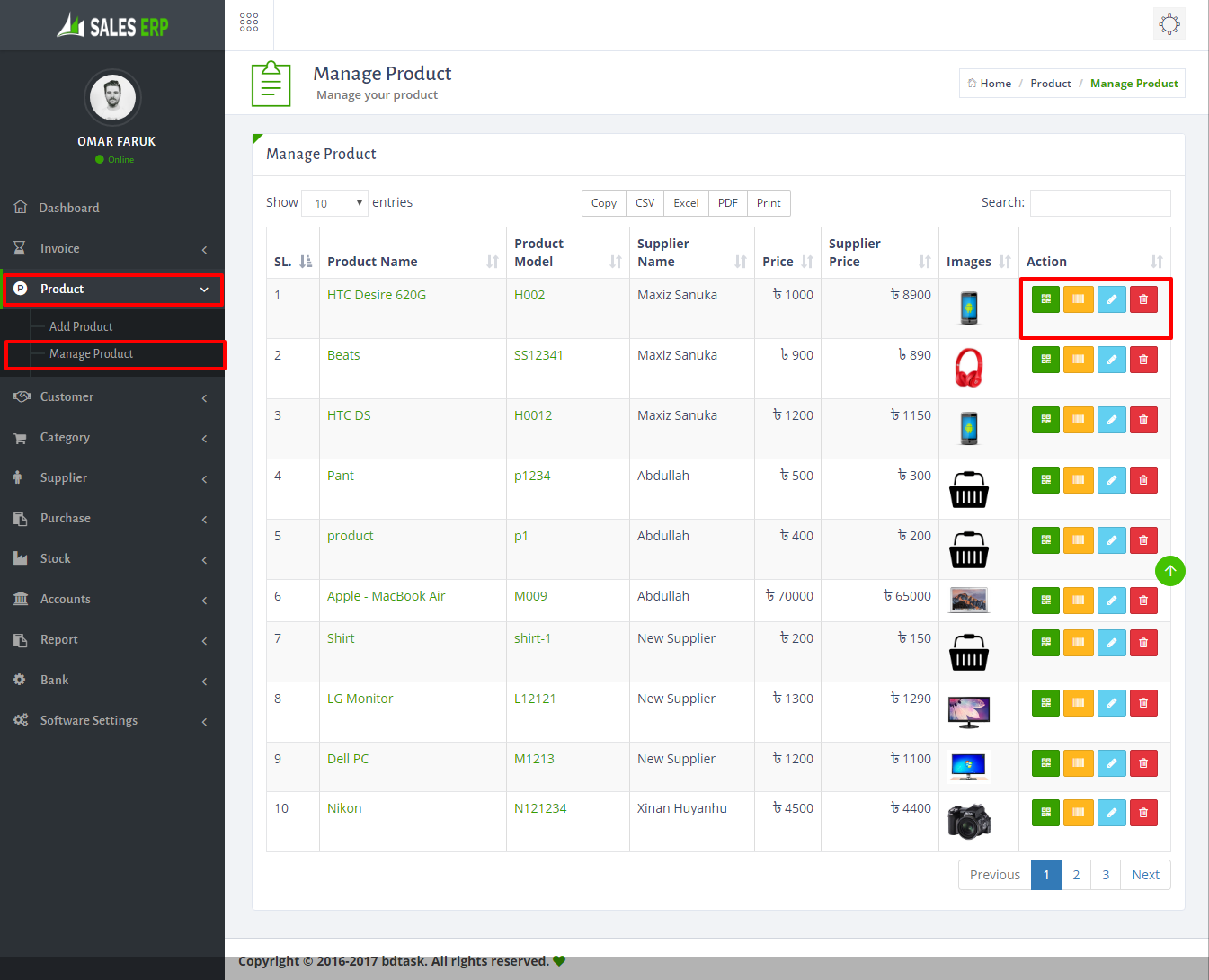Select Add Product in sidebar submenu
1209x980 pixels.
point(81,326)
